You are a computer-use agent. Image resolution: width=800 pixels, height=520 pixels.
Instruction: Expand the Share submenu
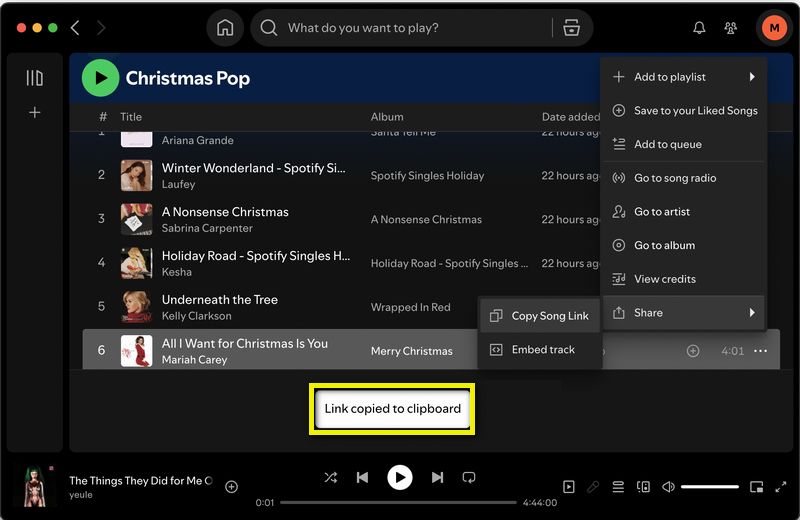click(684, 313)
